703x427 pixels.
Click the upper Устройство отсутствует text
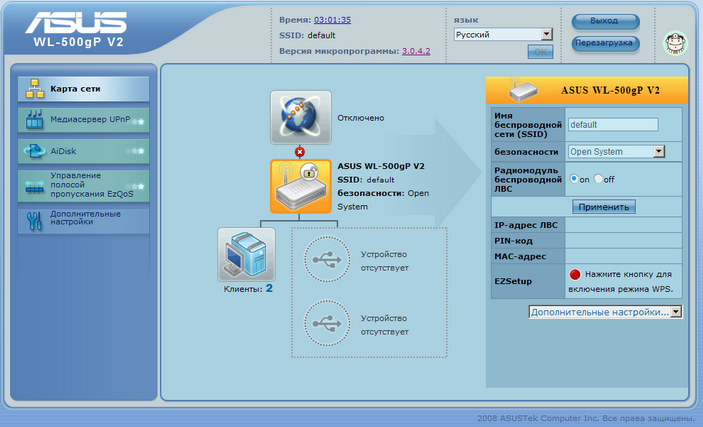click(x=385, y=261)
